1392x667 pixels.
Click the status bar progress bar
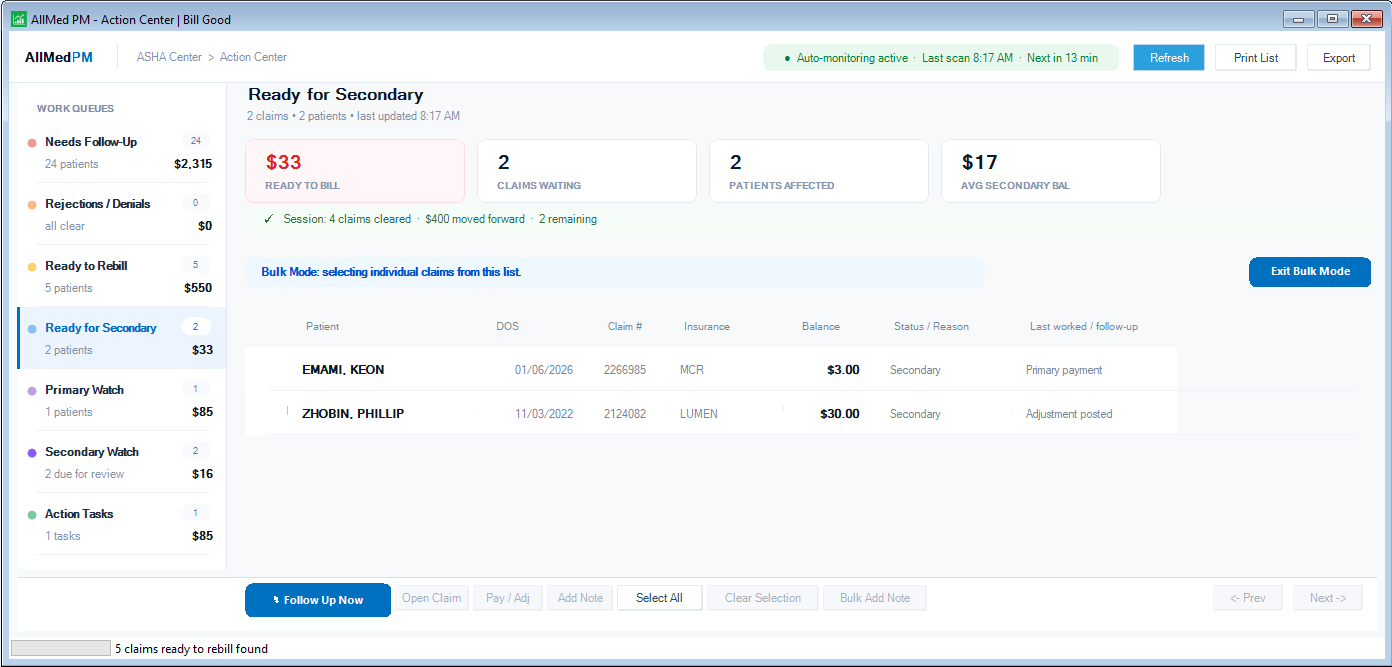pyautogui.click(x=60, y=648)
